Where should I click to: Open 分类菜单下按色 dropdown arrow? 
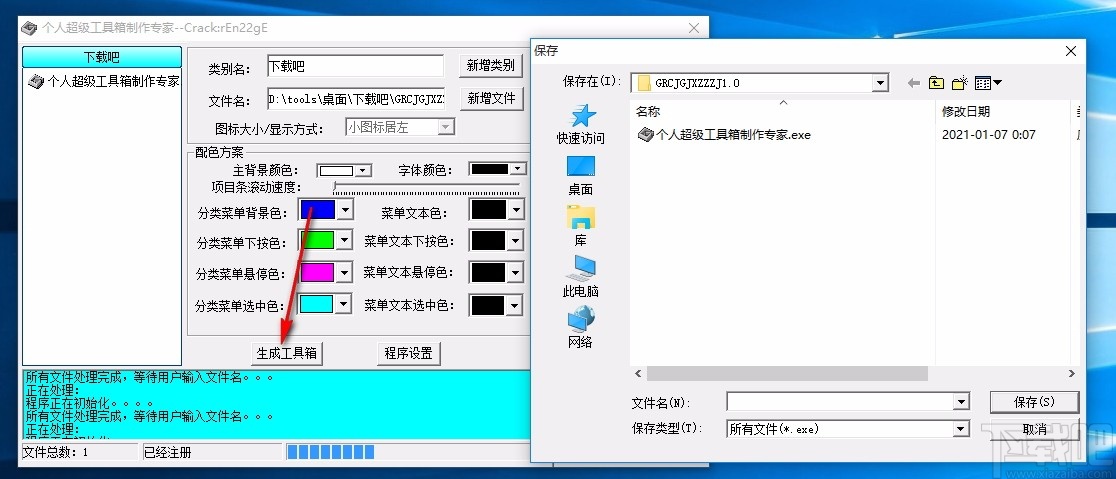pyautogui.click(x=344, y=241)
